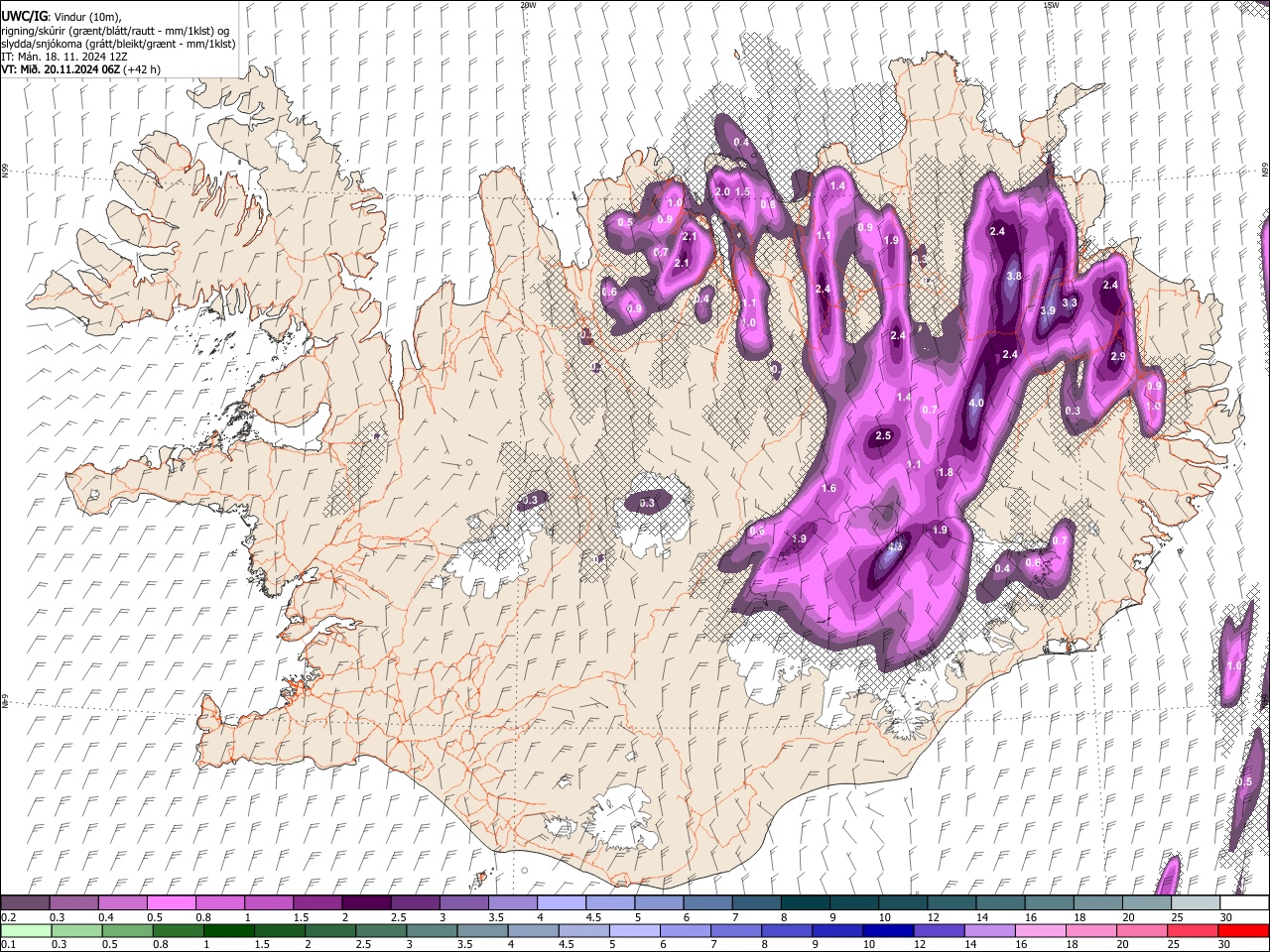Select the 'VT: Mið. 20.11.2024 06Z' valid time line

[x=62, y=69]
